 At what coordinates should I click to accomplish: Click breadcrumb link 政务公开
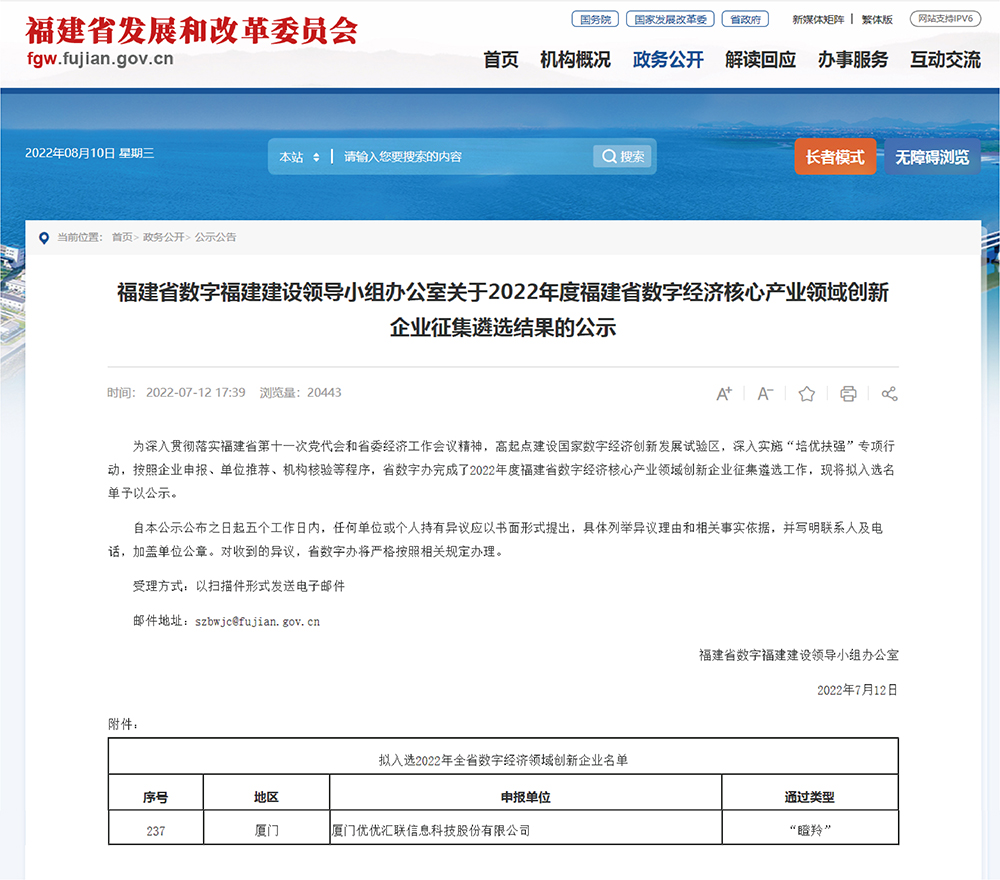click(163, 237)
